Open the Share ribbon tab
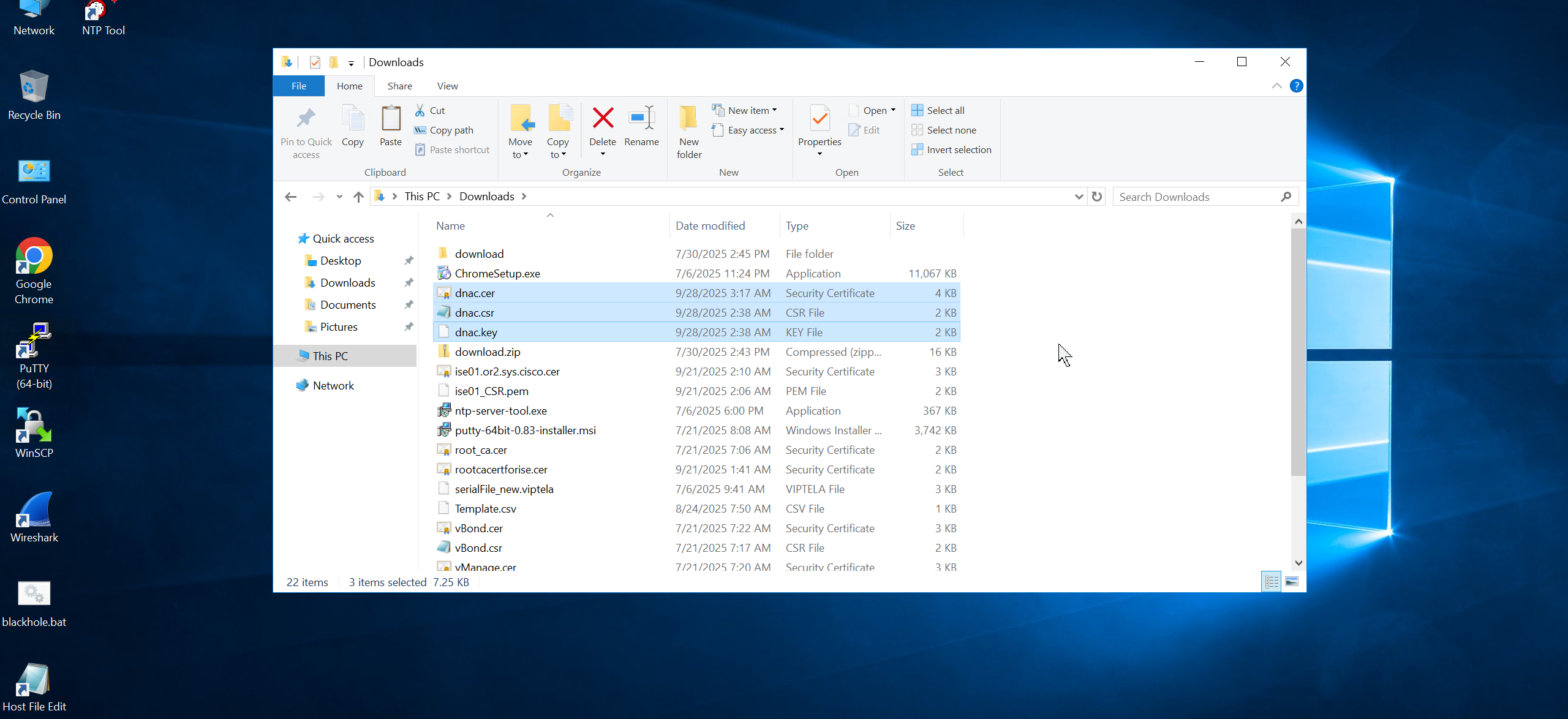The image size is (1568, 719). 399,86
